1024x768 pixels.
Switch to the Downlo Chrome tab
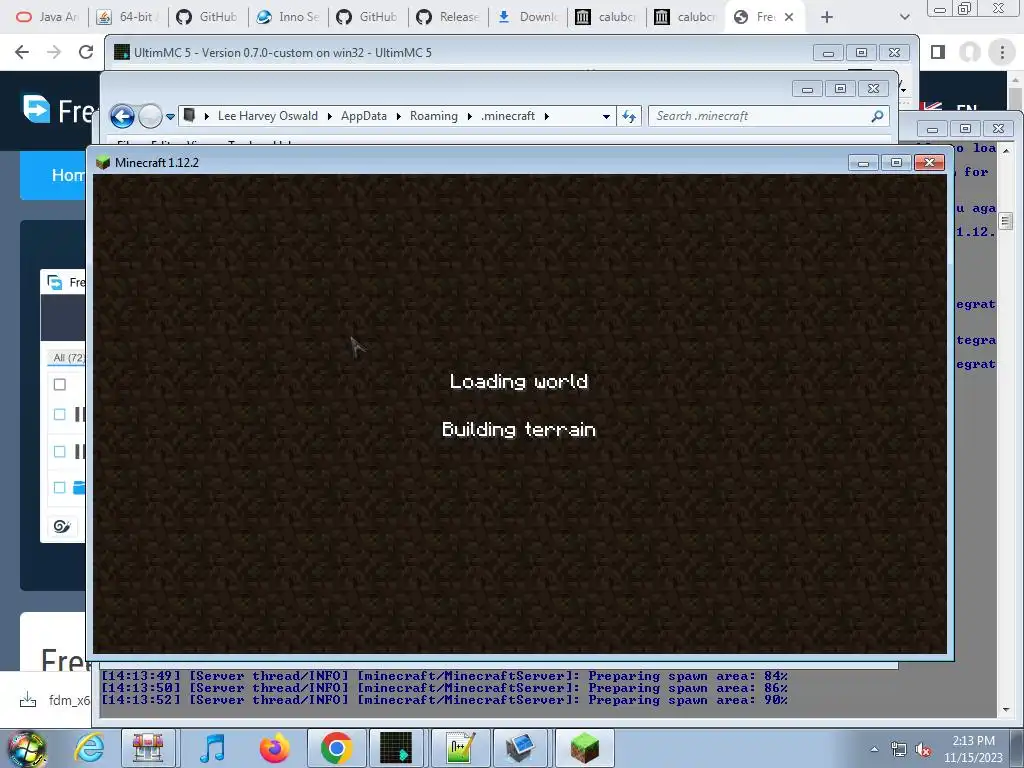click(530, 17)
